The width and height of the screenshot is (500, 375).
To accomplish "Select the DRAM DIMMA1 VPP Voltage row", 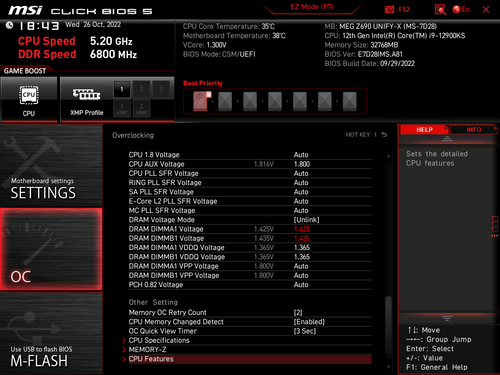I will (250, 266).
